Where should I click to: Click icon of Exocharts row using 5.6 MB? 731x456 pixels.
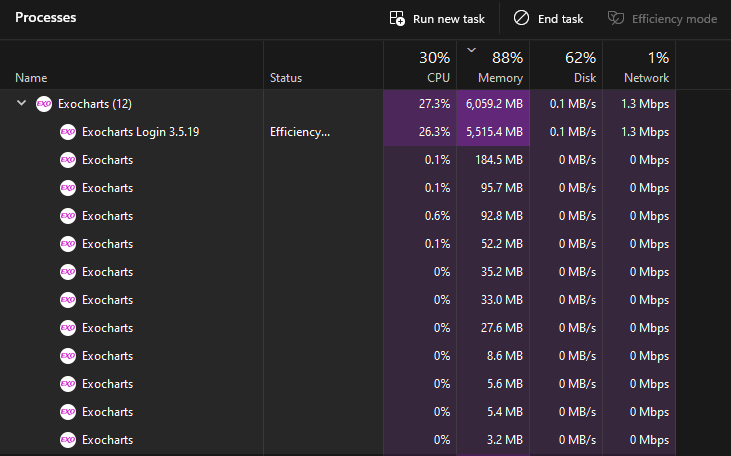68,384
